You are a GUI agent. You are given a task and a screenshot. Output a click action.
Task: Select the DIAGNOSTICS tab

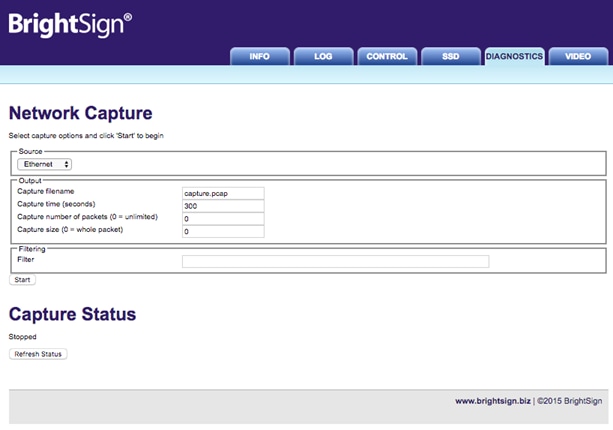(x=514, y=56)
